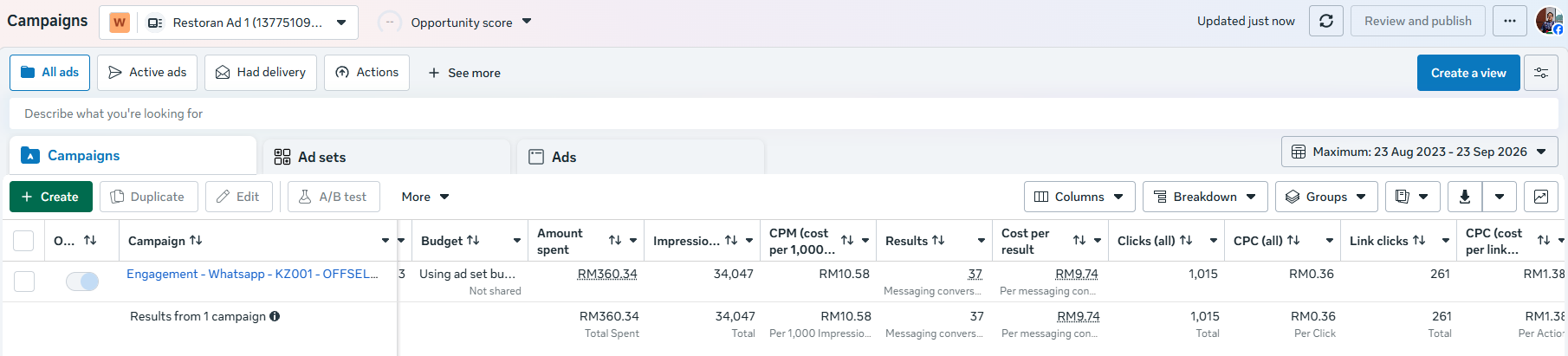The width and height of the screenshot is (1568, 356).
Task: Click the Edit button
Action: point(238,197)
